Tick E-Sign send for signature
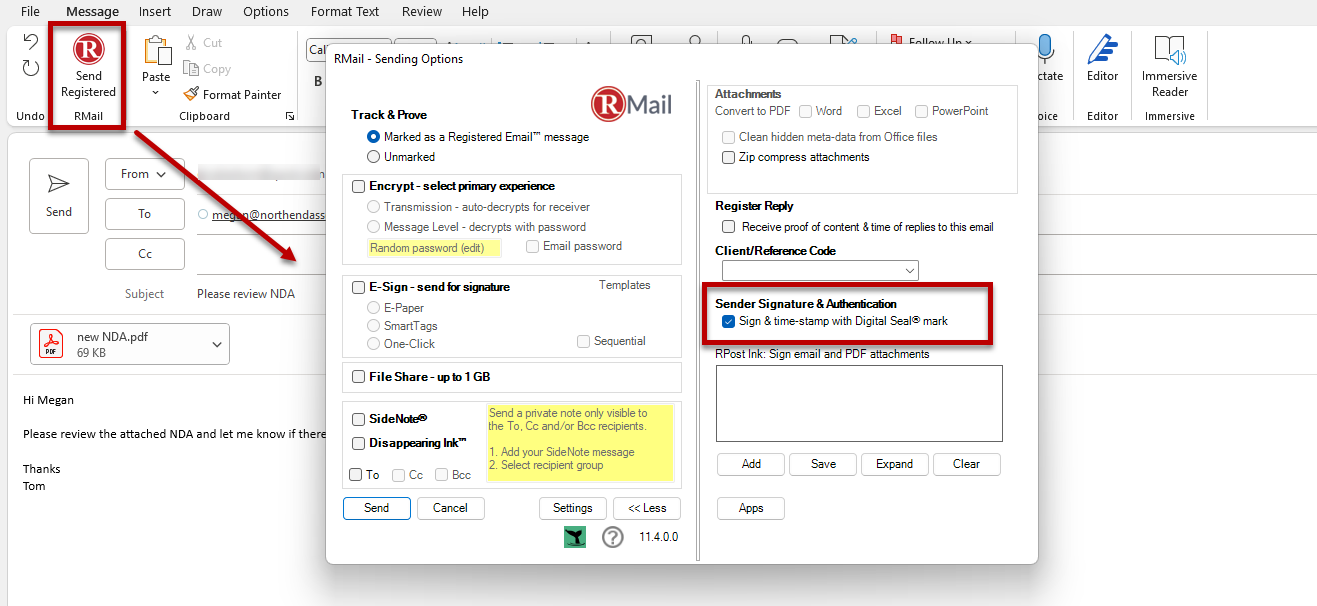 [359, 287]
